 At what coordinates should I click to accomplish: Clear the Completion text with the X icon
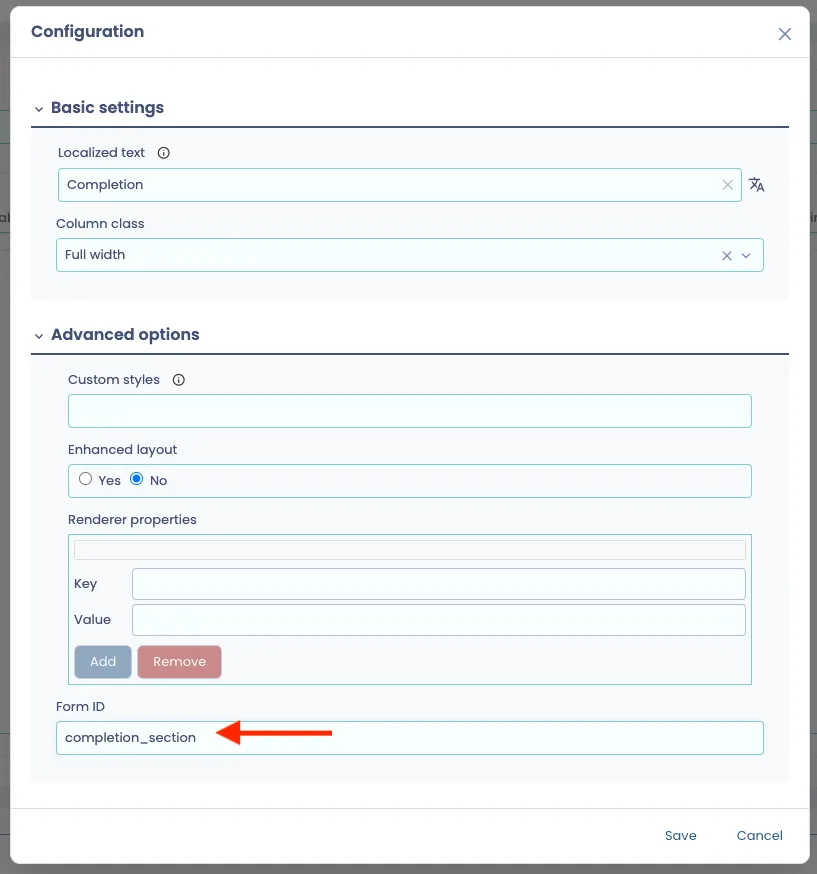[727, 185]
